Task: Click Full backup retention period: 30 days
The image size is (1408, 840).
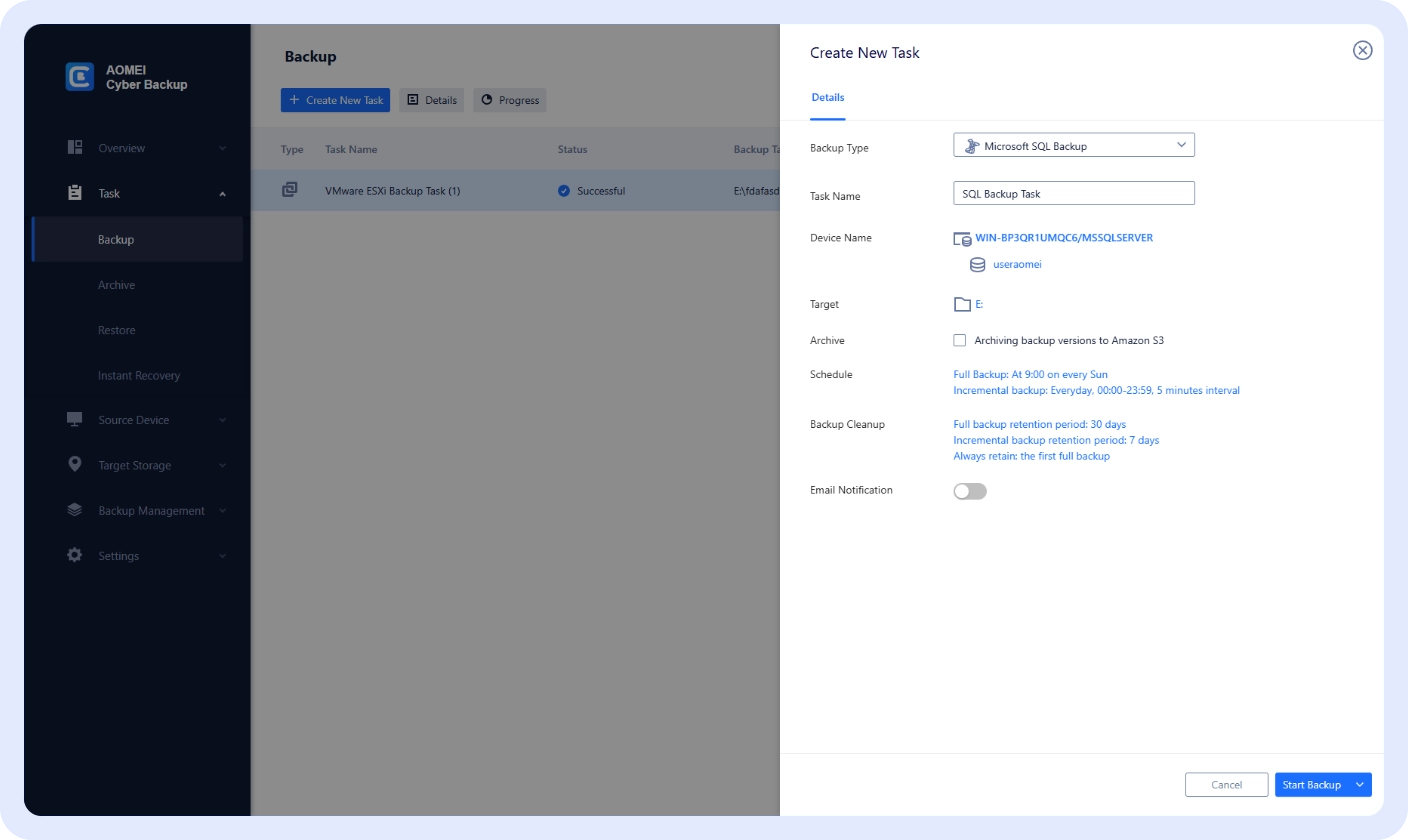Action: 1040,424
